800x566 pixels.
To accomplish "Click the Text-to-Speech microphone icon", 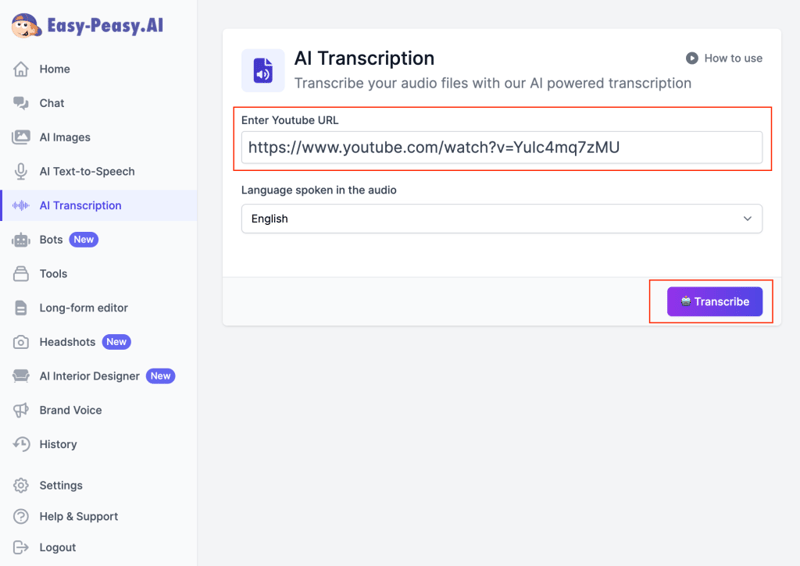I will tap(21, 171).
